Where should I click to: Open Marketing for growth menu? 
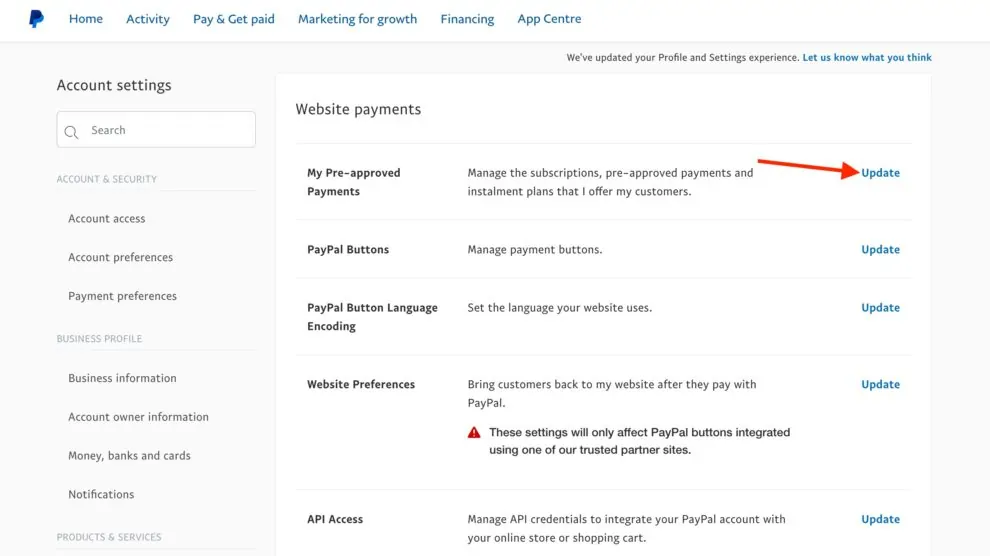coord(357,19)
